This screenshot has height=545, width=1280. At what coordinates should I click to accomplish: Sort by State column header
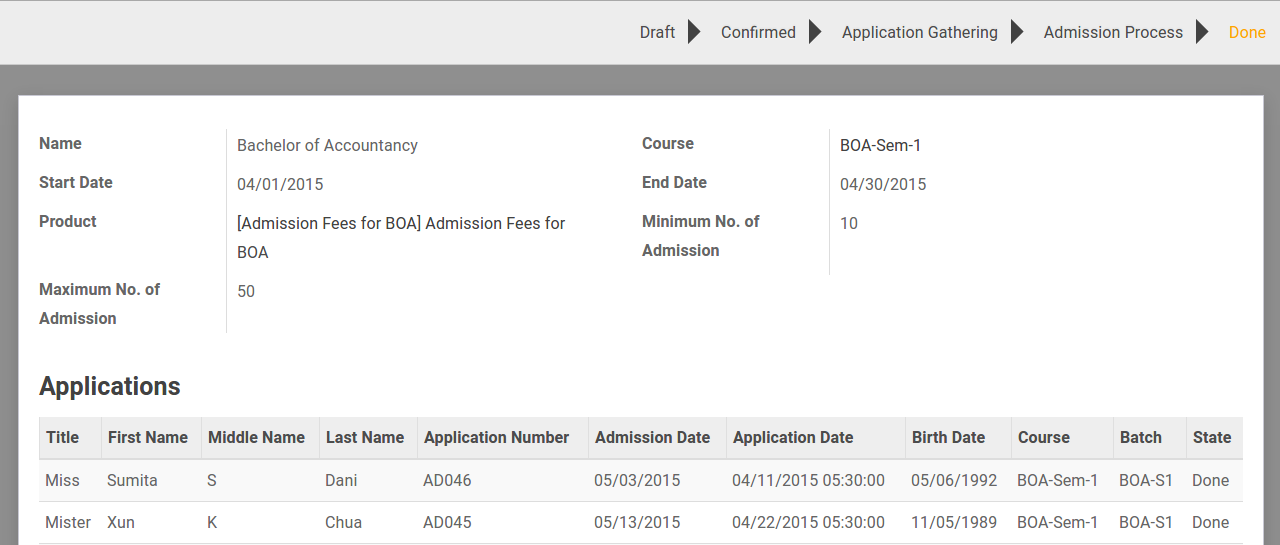[1214, 438]
